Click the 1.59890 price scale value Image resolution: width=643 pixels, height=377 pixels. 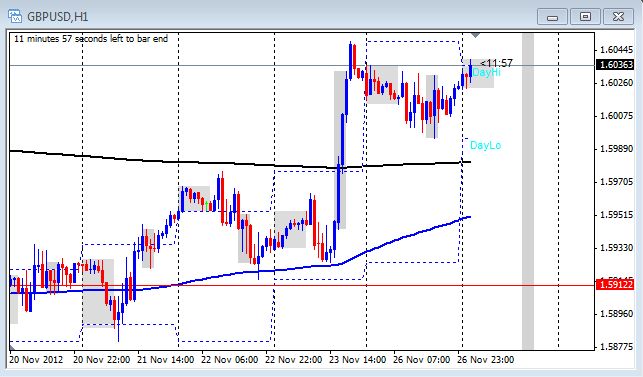point(616,149)
